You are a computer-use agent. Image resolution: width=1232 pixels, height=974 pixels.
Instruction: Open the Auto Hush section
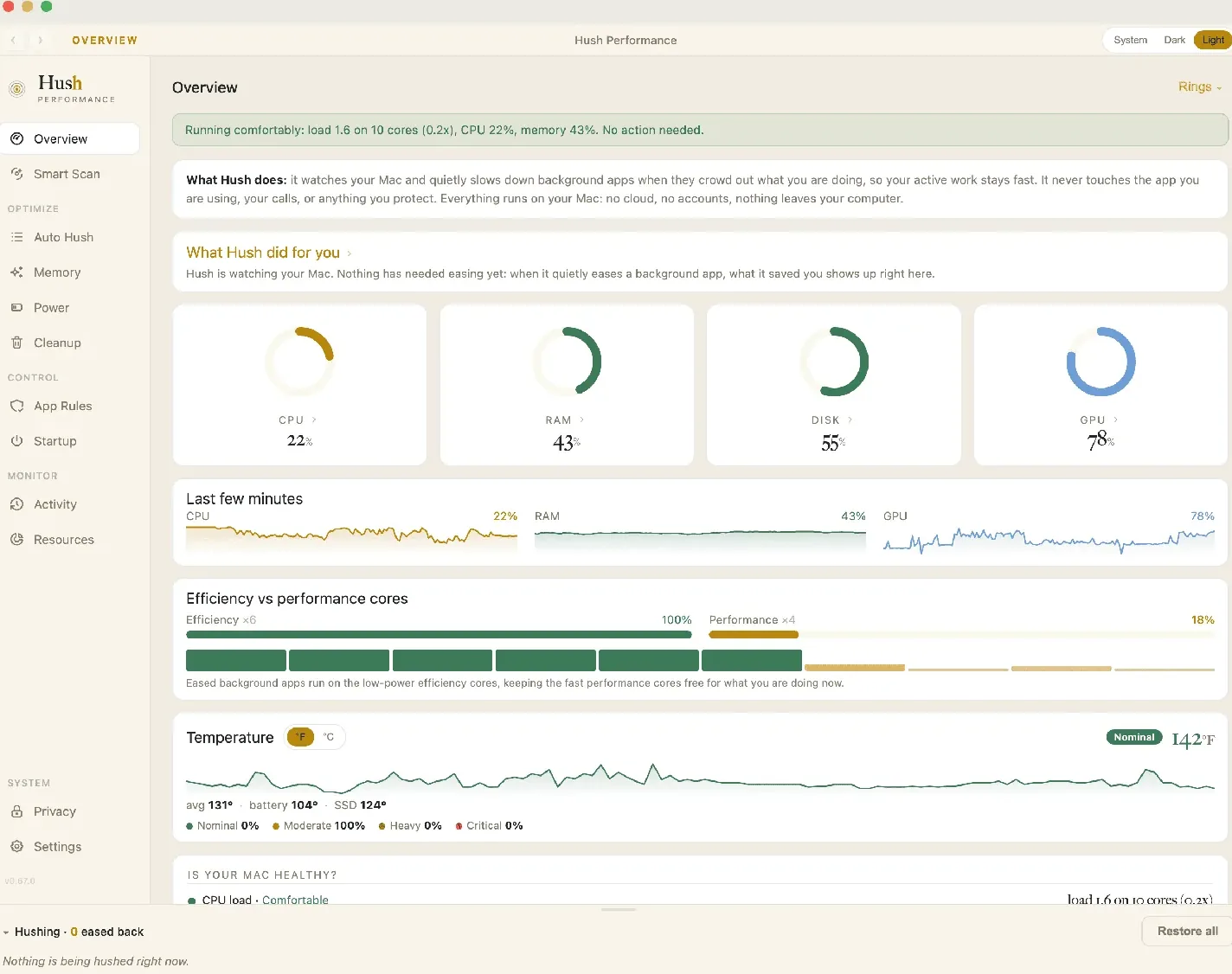[x=70, y=237]
